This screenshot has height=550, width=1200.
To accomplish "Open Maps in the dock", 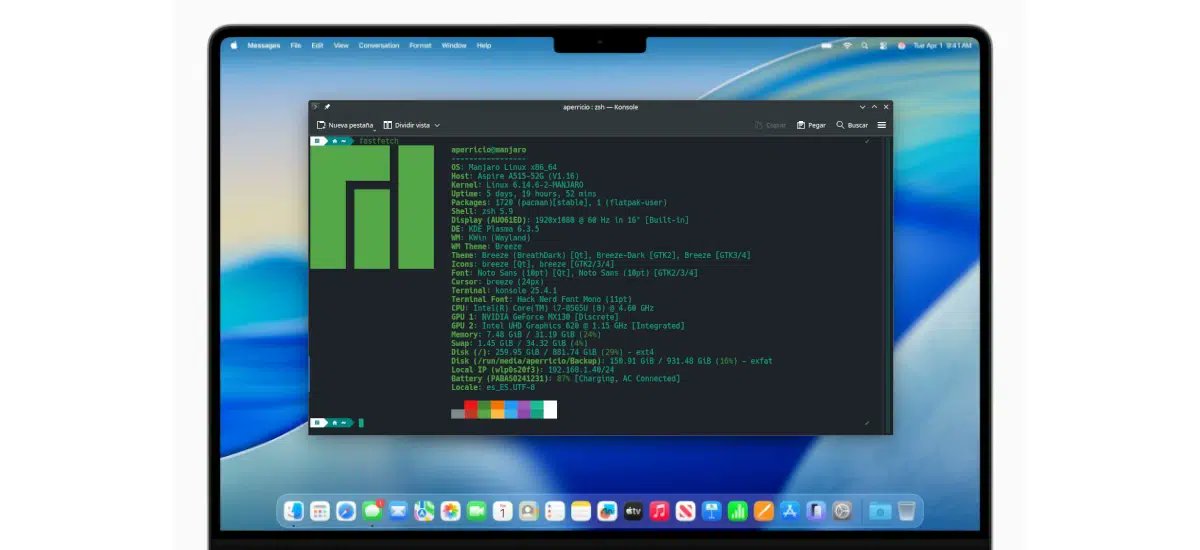I will tap(424, 511).
